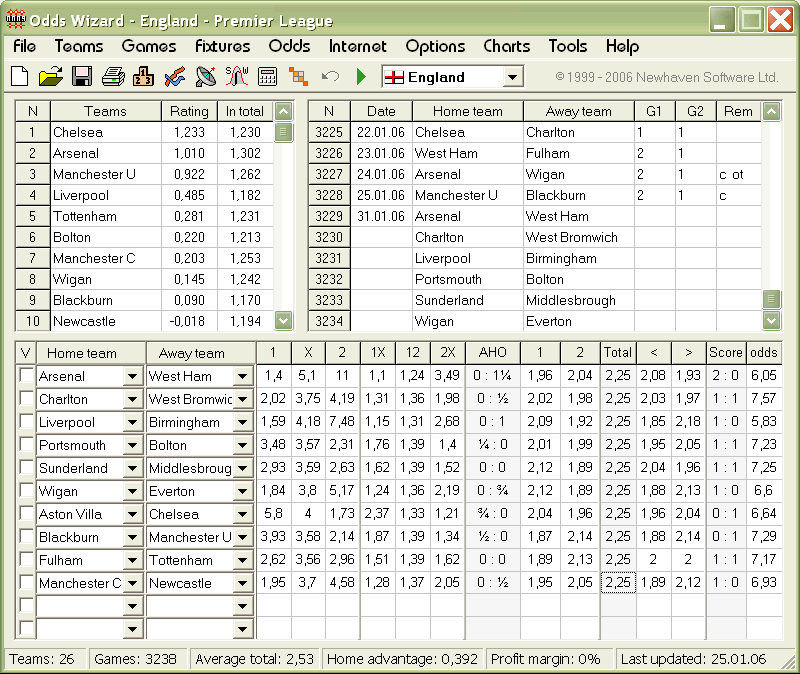800x674 pixels.
Task: Tick the checkbox for Liverpool vs Birmingham
Action: coord(26,421)
